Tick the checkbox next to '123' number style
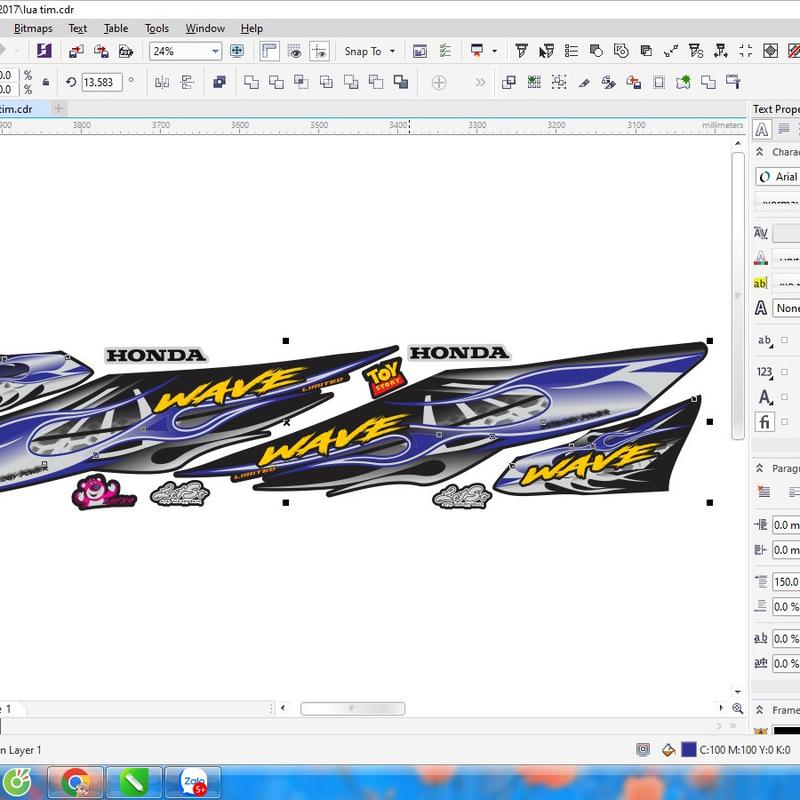 click(784, 371)
